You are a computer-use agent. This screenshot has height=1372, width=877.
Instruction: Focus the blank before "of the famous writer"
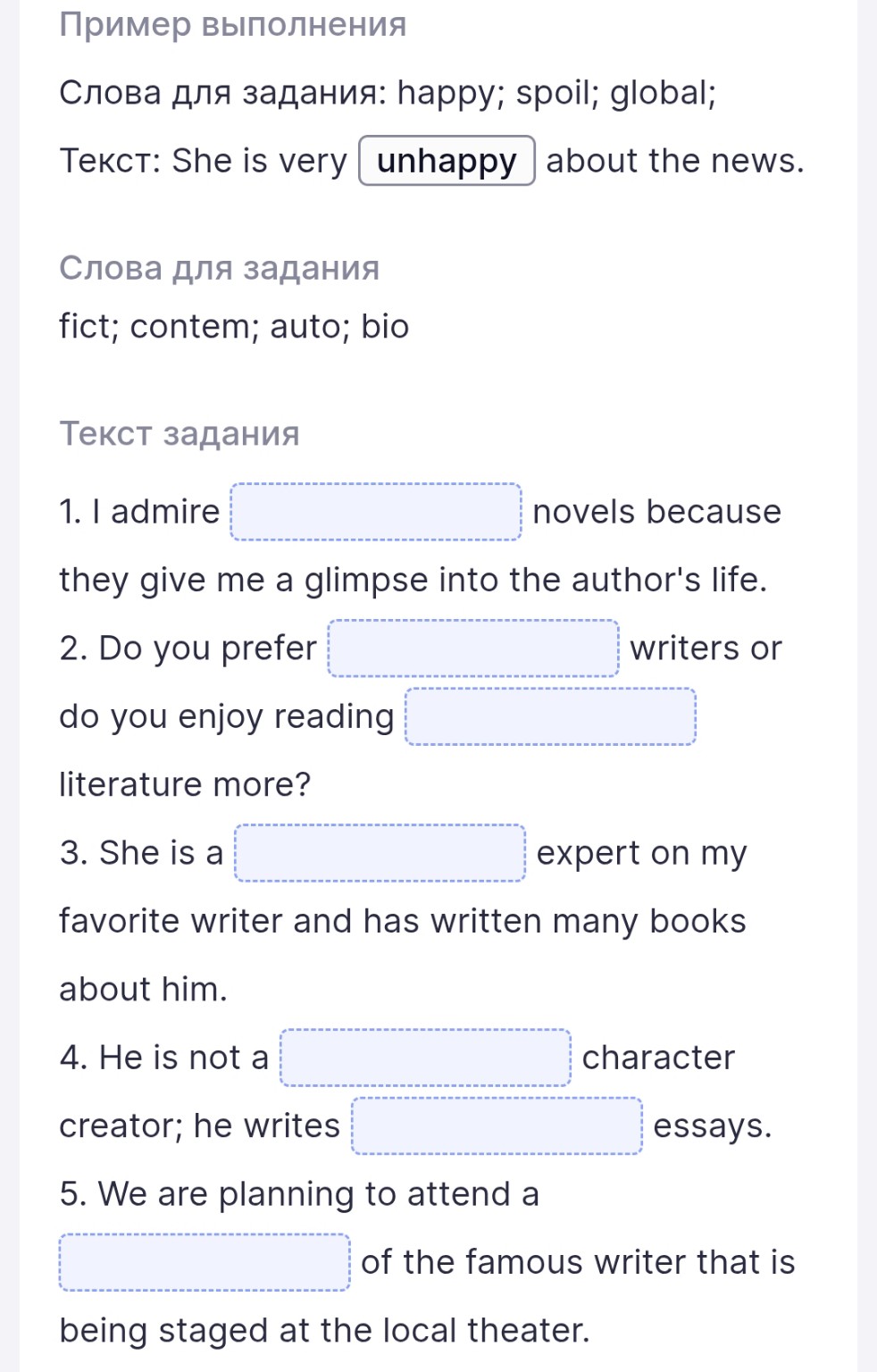point(205,1262)
